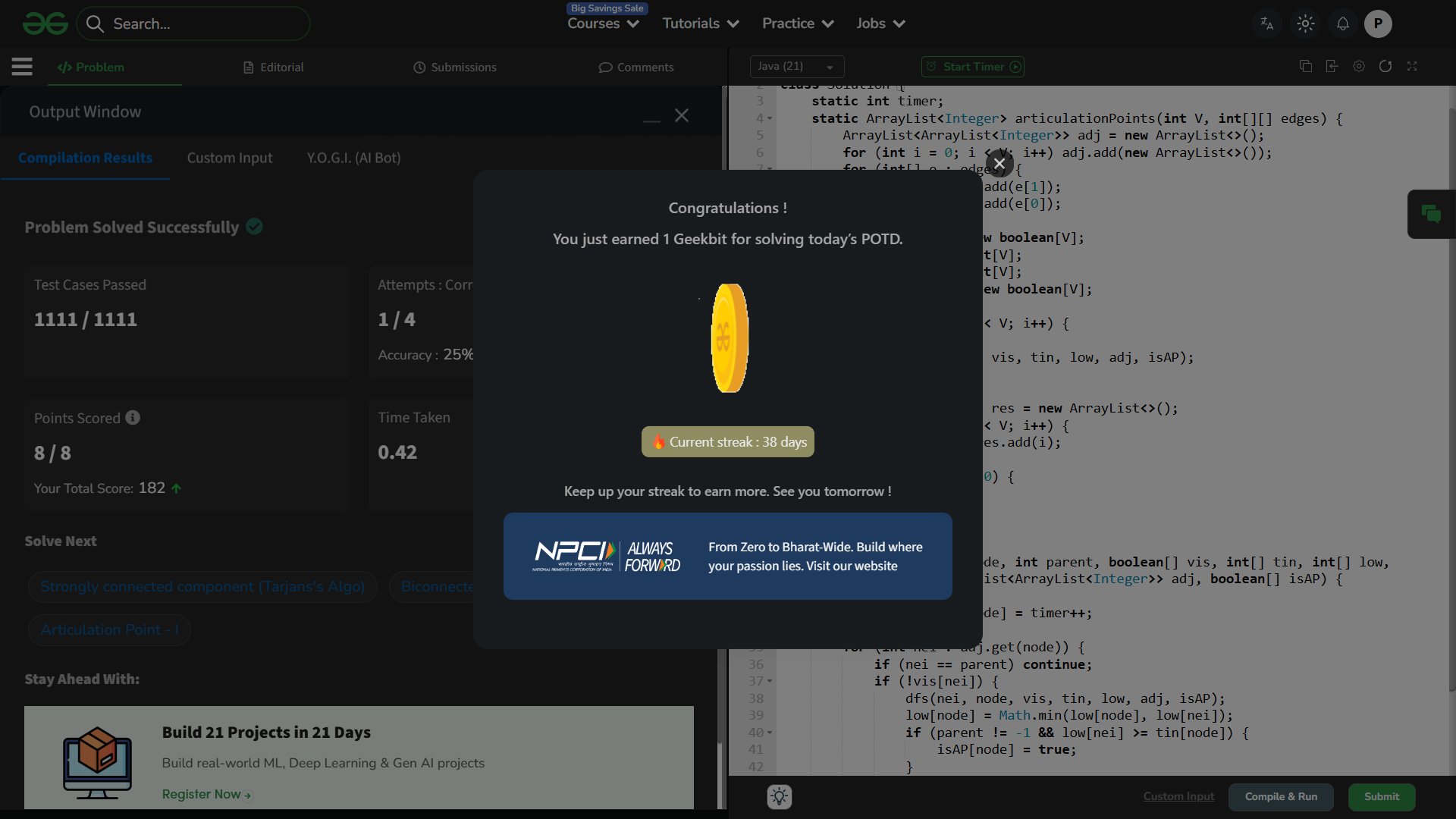Click the Compile & Run button
Viewport: 1456px width, 819px height.
(1281, 796)
